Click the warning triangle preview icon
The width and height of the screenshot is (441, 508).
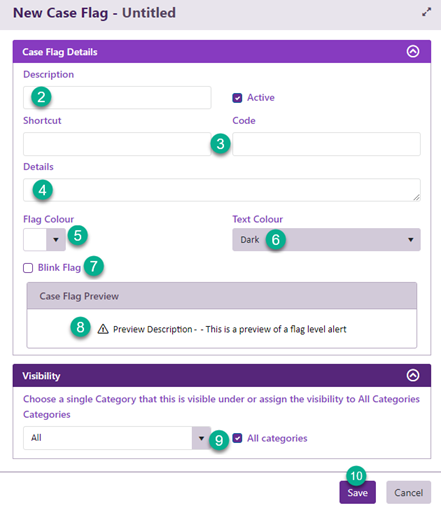pos(103,329)
